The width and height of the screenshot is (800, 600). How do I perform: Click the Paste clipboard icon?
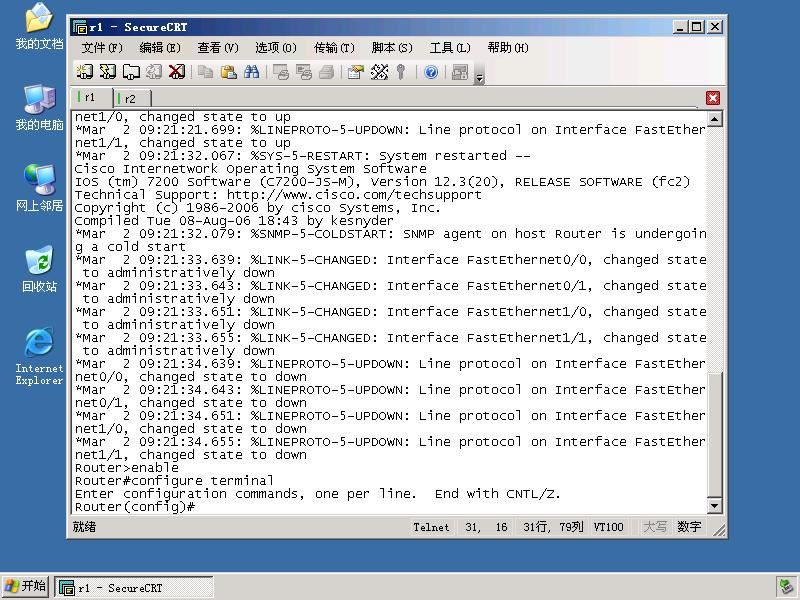tap(229, 72)
